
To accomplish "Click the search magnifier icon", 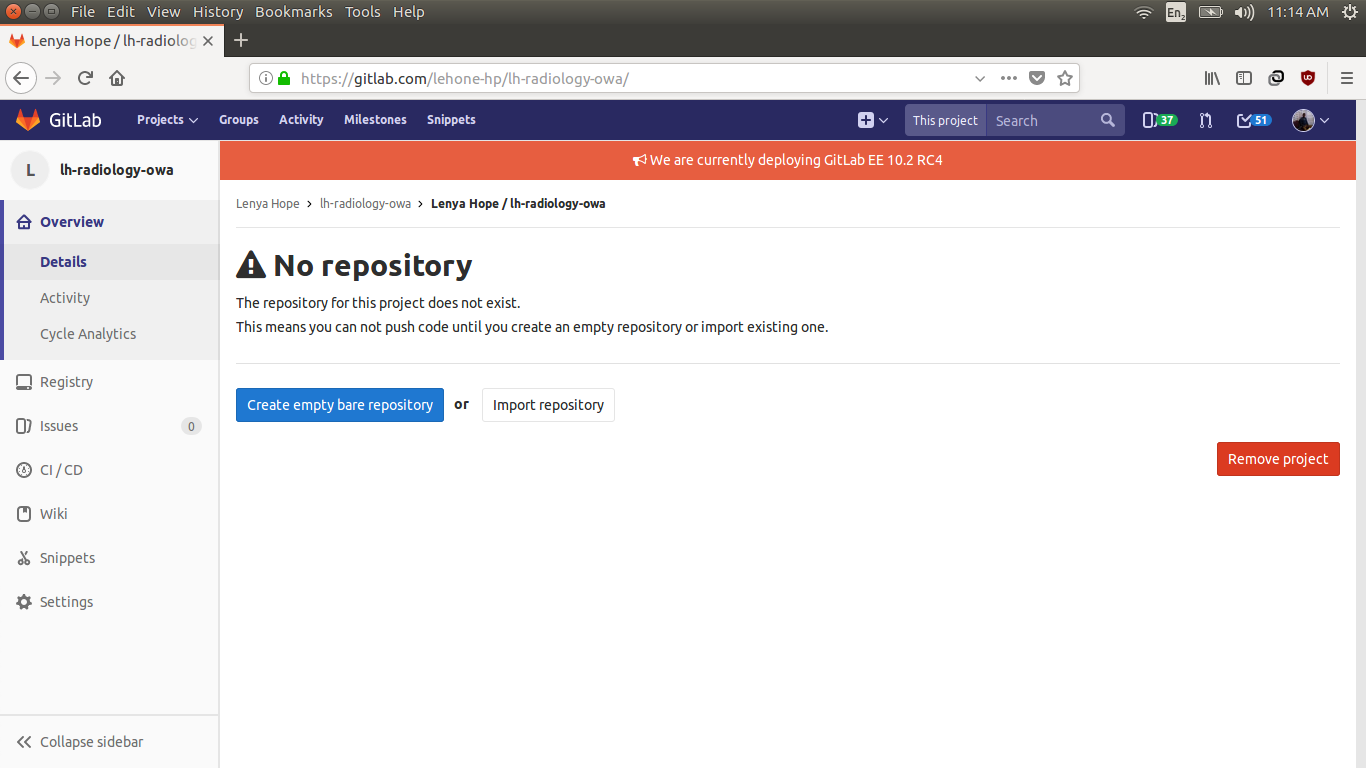I will tap(1107, 120).
